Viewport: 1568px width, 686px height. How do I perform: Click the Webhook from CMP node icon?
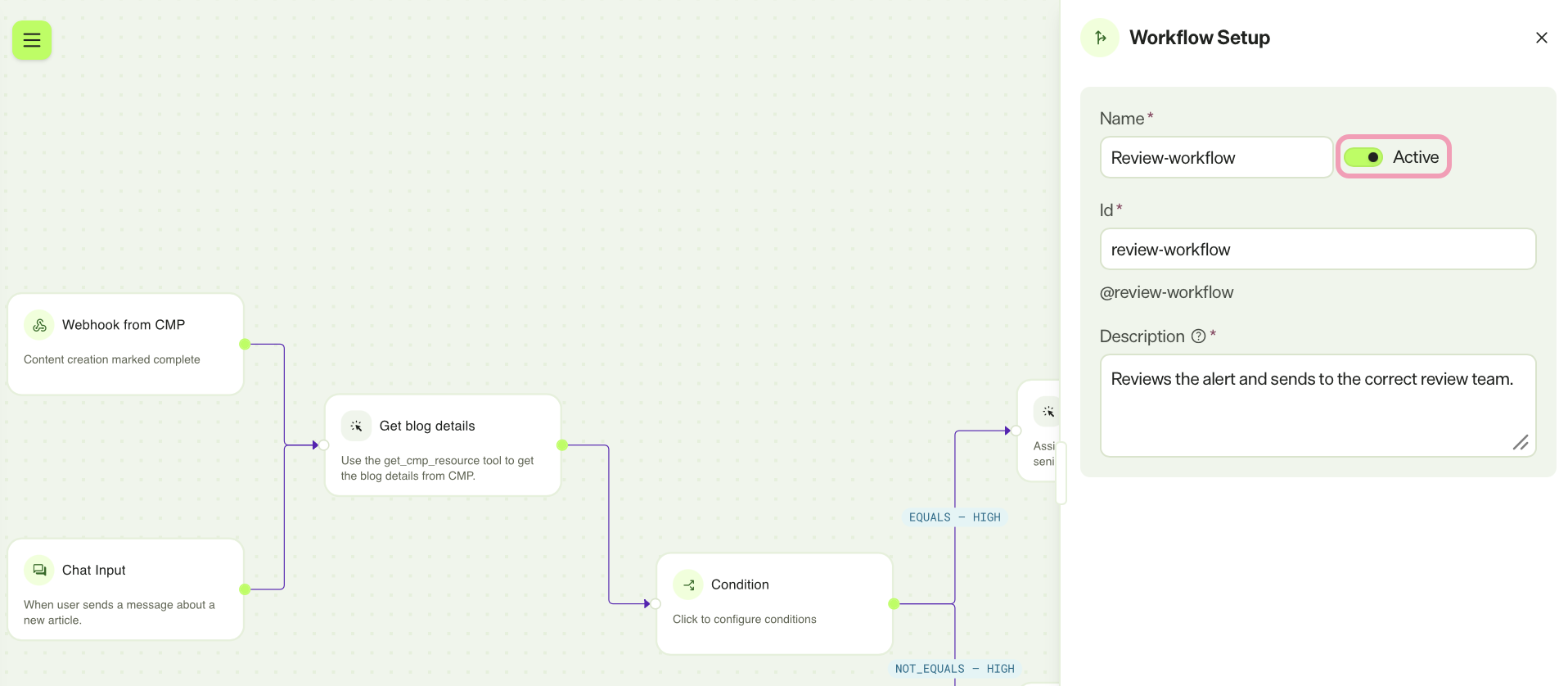coord(39,325)
